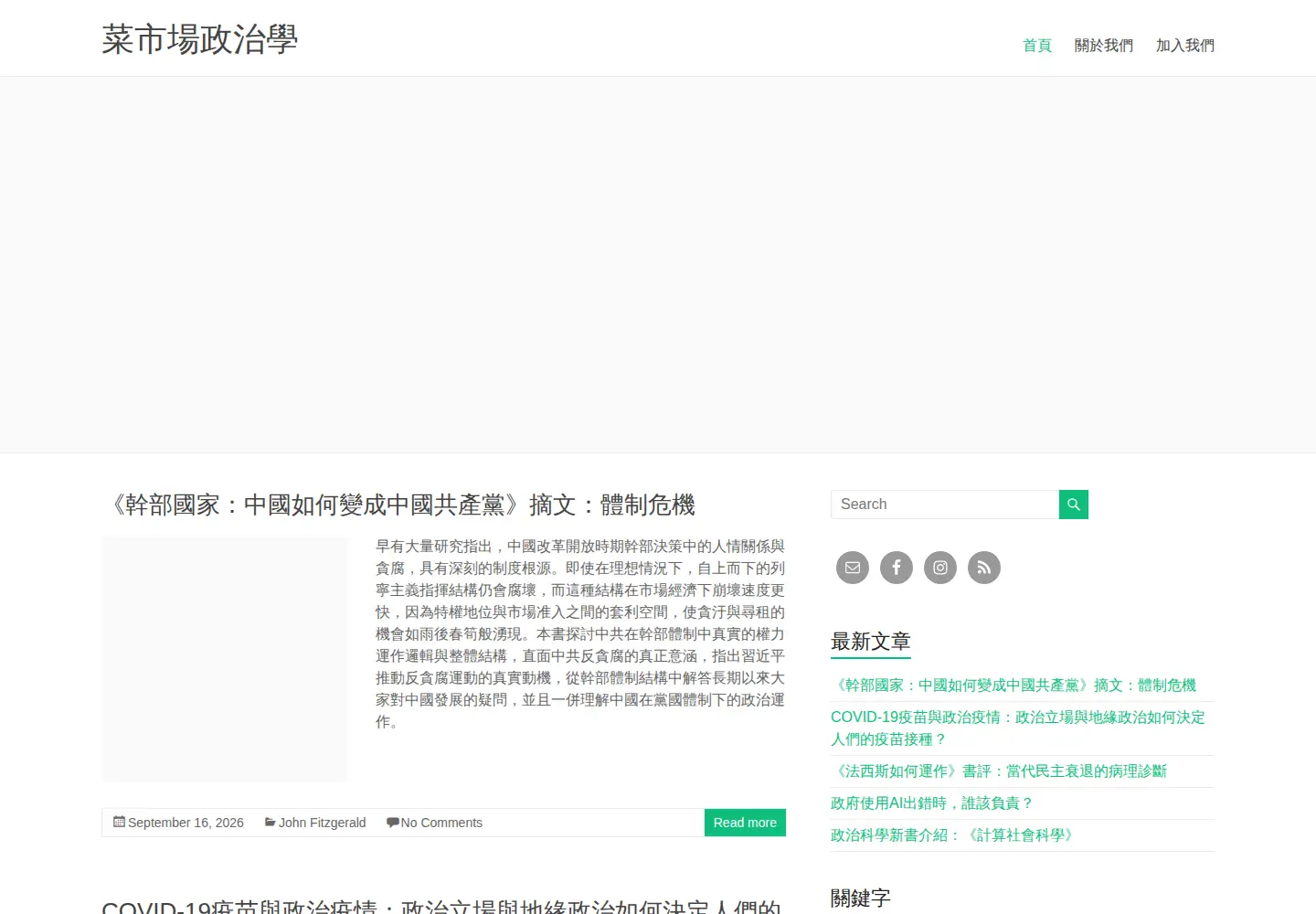Click Read more button for first article
This screenshot has width=1316, height=914.
click(745, 823)
